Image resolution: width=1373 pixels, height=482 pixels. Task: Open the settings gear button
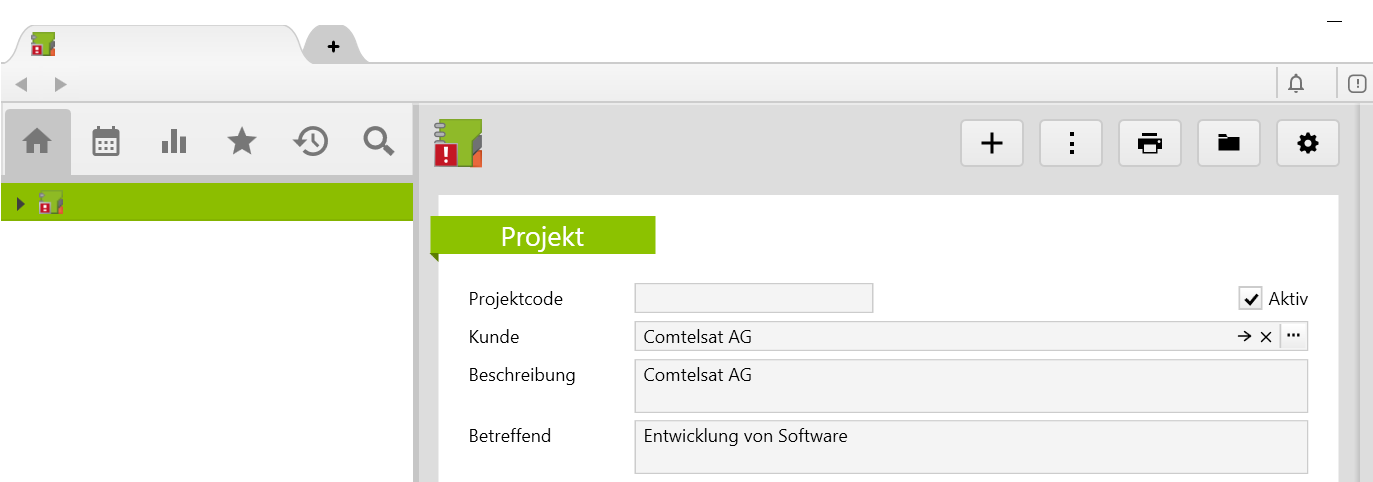pos(1308,144)
